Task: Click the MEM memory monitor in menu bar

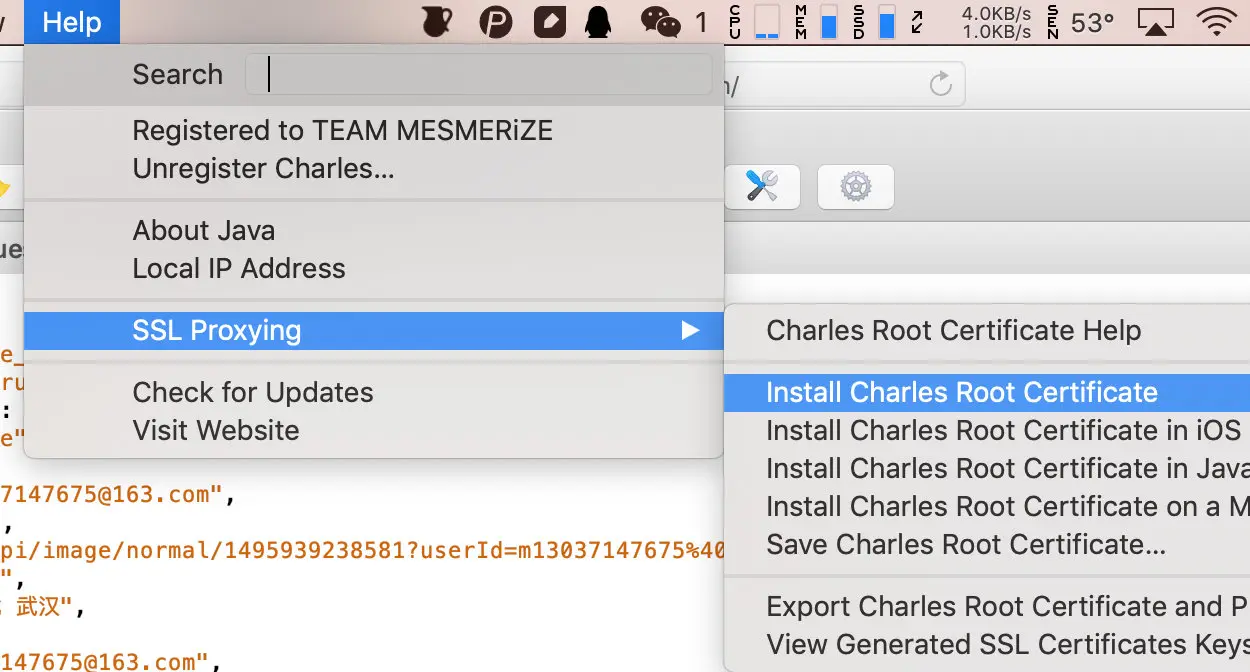Action: click(817, 22)
